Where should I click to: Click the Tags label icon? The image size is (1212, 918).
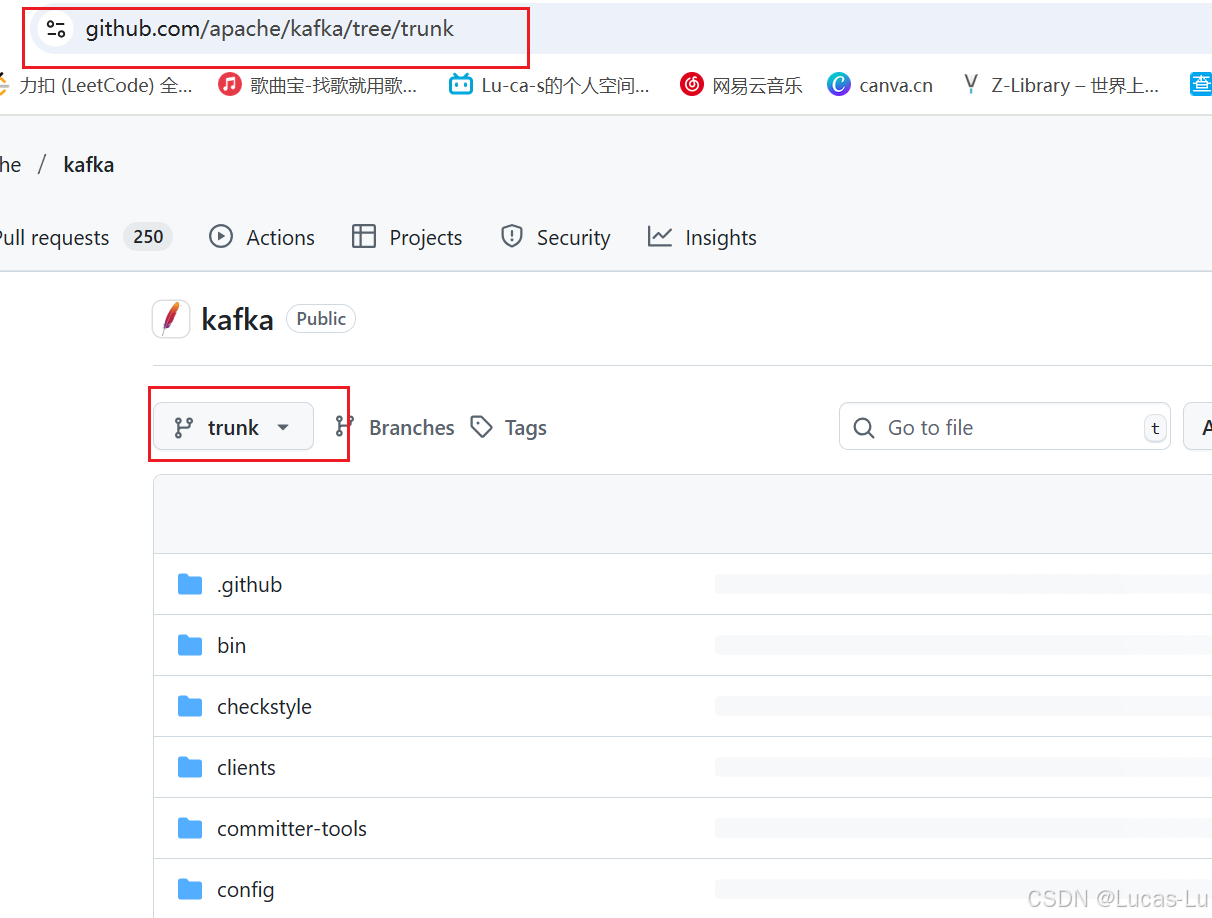[x=482, y=427]
